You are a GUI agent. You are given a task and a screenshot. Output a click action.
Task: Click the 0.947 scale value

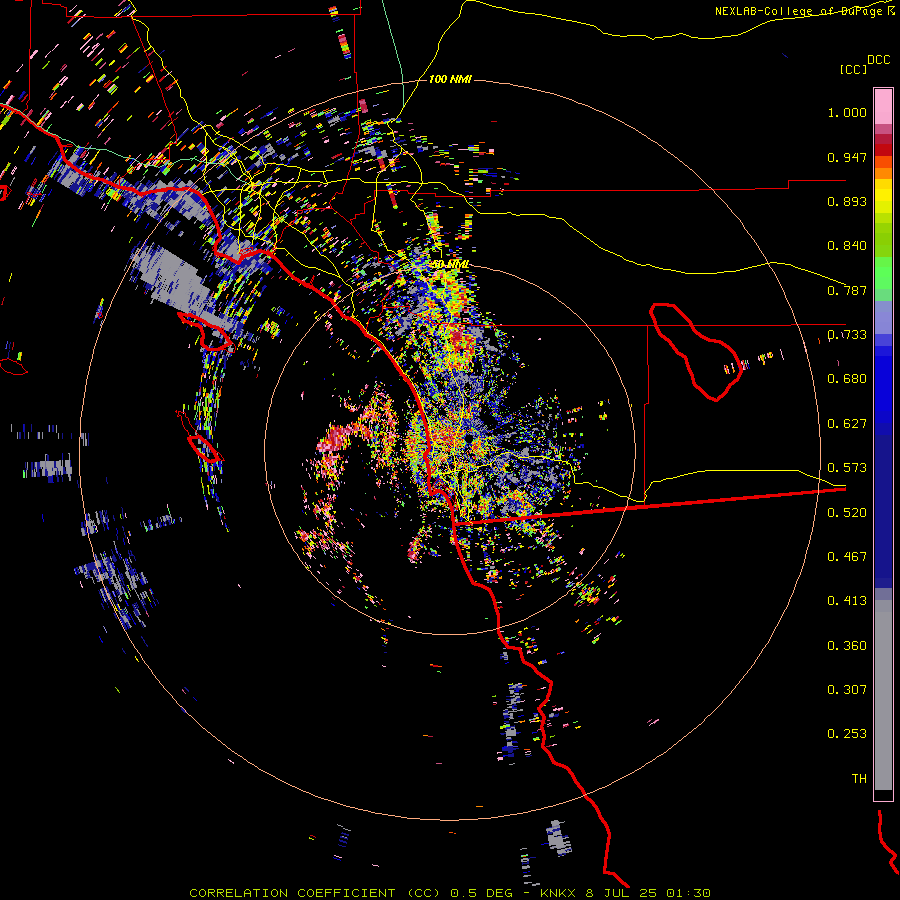[847, 157]
